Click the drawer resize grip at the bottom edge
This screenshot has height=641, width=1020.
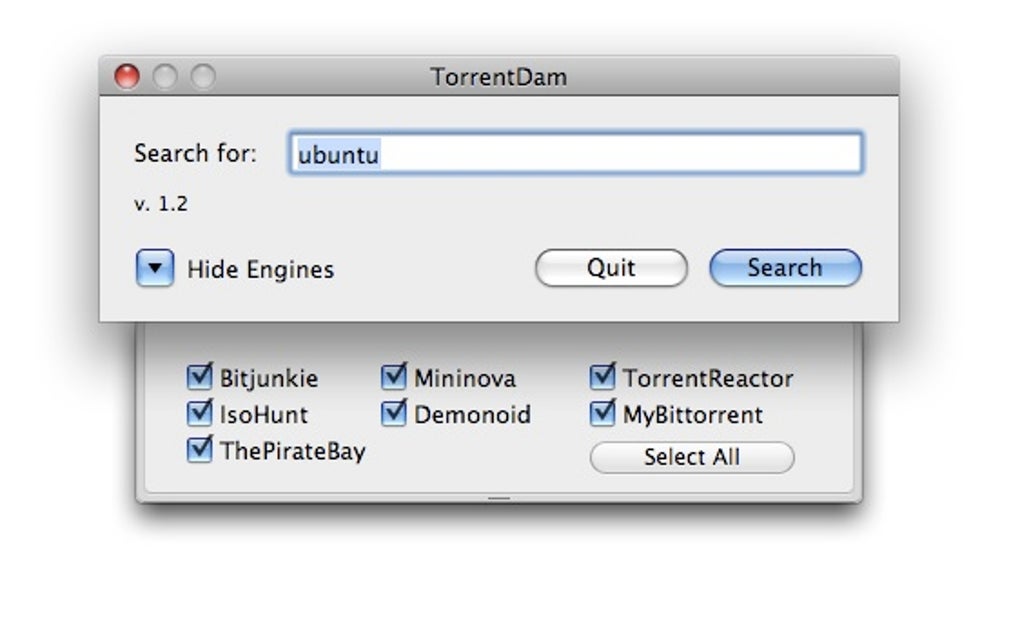pyautogui.click(x=498, y=497)
